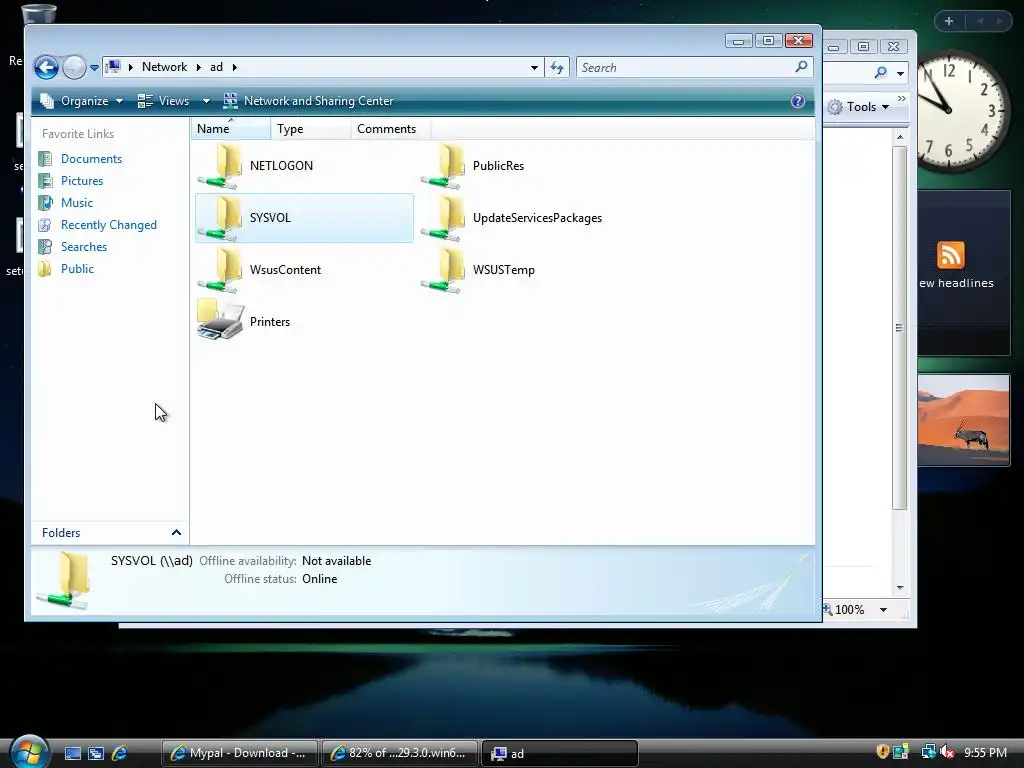The height and width of the screenshot is (768, 1024).
Task: Select the WsusContent shared folder icon
Action: click(221, 270)
